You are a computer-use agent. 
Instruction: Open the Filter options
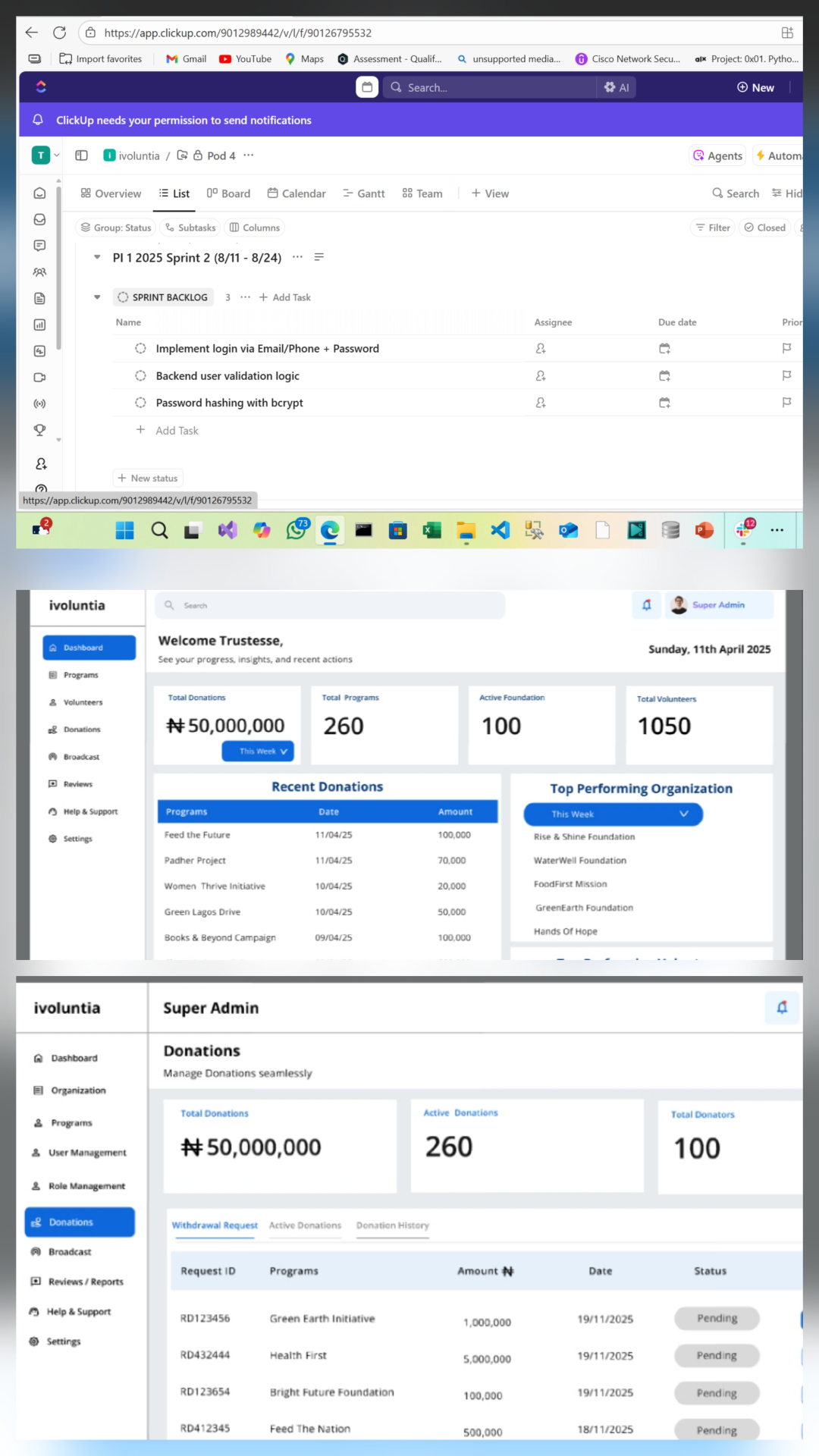coord(713,227)
